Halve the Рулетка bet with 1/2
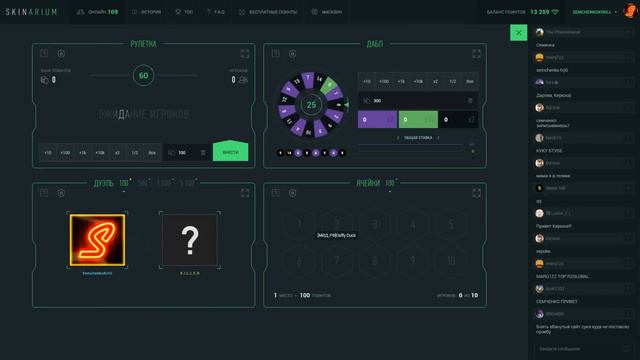Image resolution: width=640 pixels, height=360 pixels. [135, 153]
